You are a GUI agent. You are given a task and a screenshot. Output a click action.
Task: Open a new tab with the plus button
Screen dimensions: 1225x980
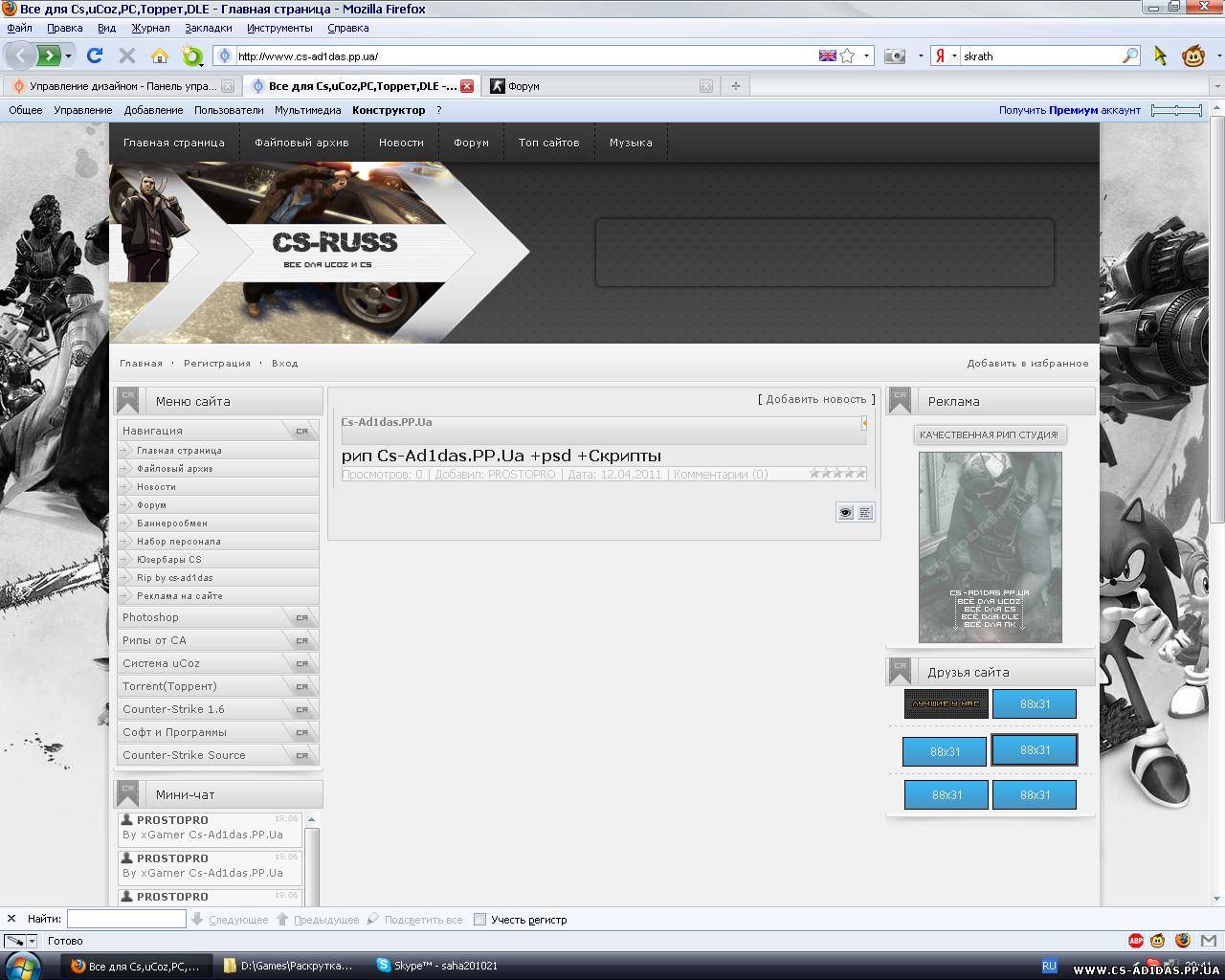(735, 86)
